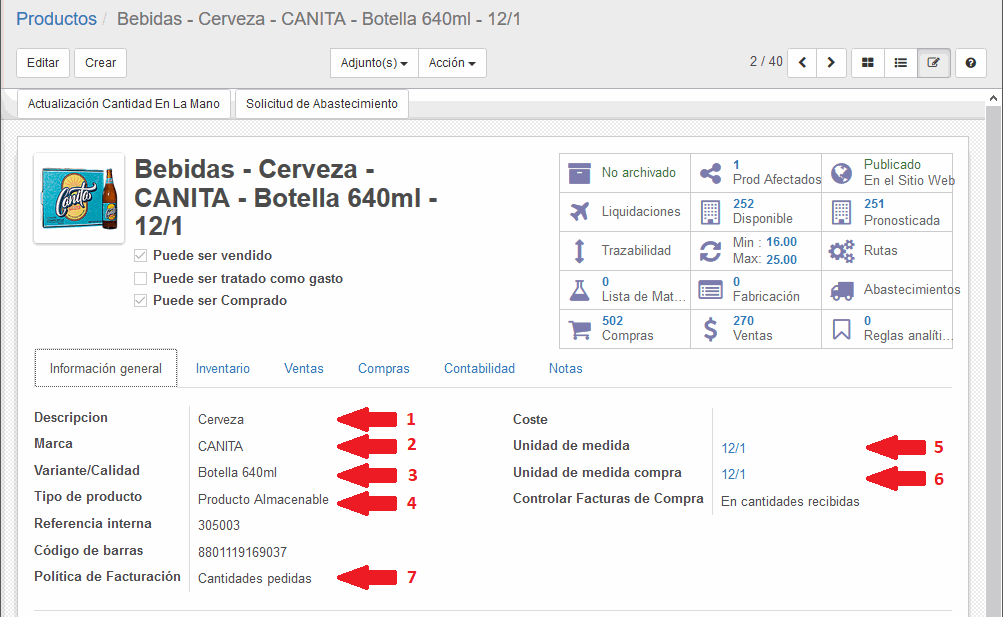Screen dimensions: 1003x617
Task: Open the Contabilidad tab
Action: pyautogui.click(x=480, y=368)
